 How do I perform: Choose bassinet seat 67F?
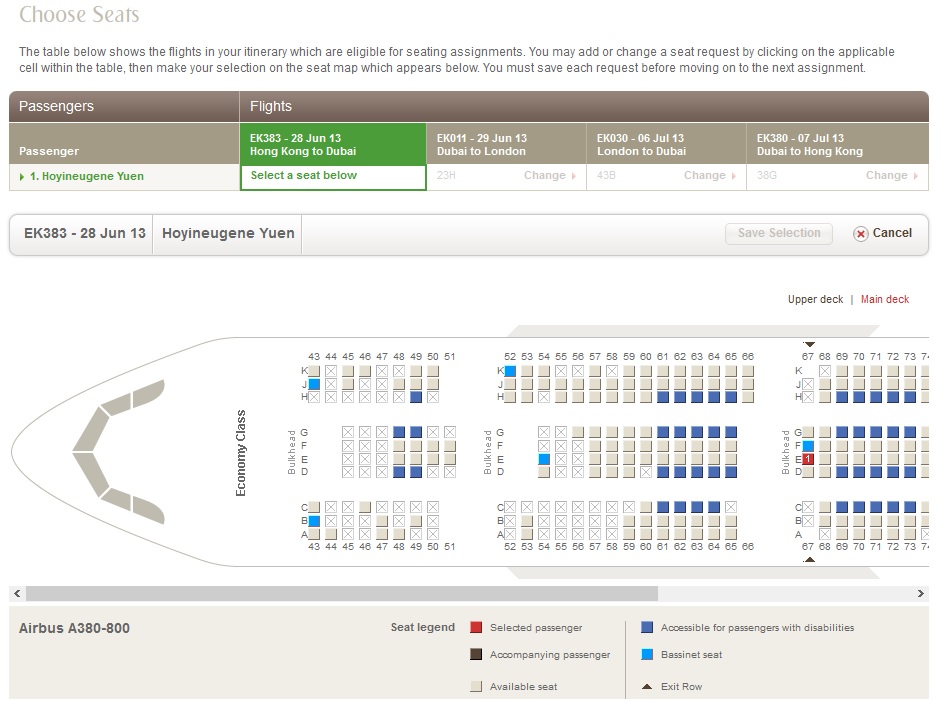(x=808, y=446)
